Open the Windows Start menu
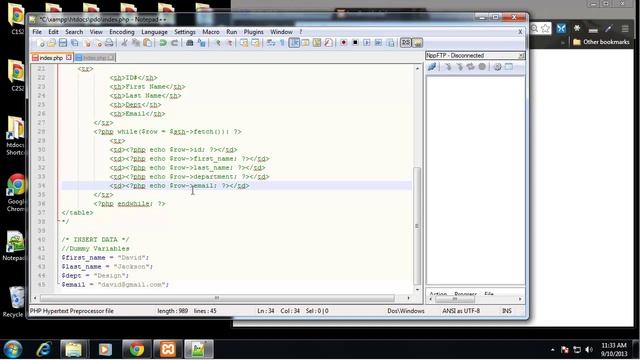This screenshot has width=640, height=360. pos(13,349)
